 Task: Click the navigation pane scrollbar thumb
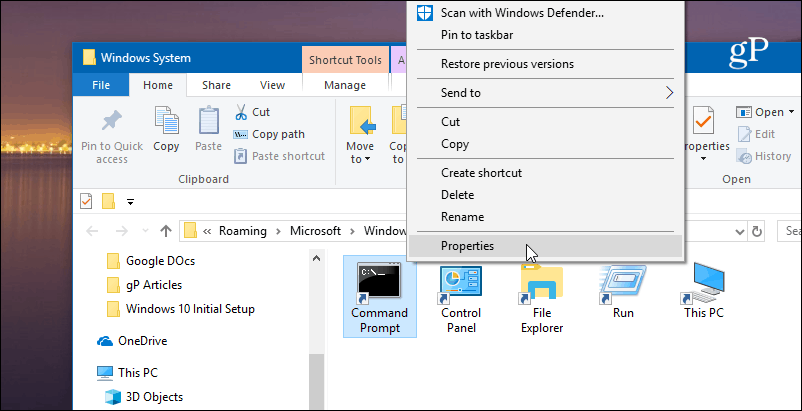[x=316, y=381]
